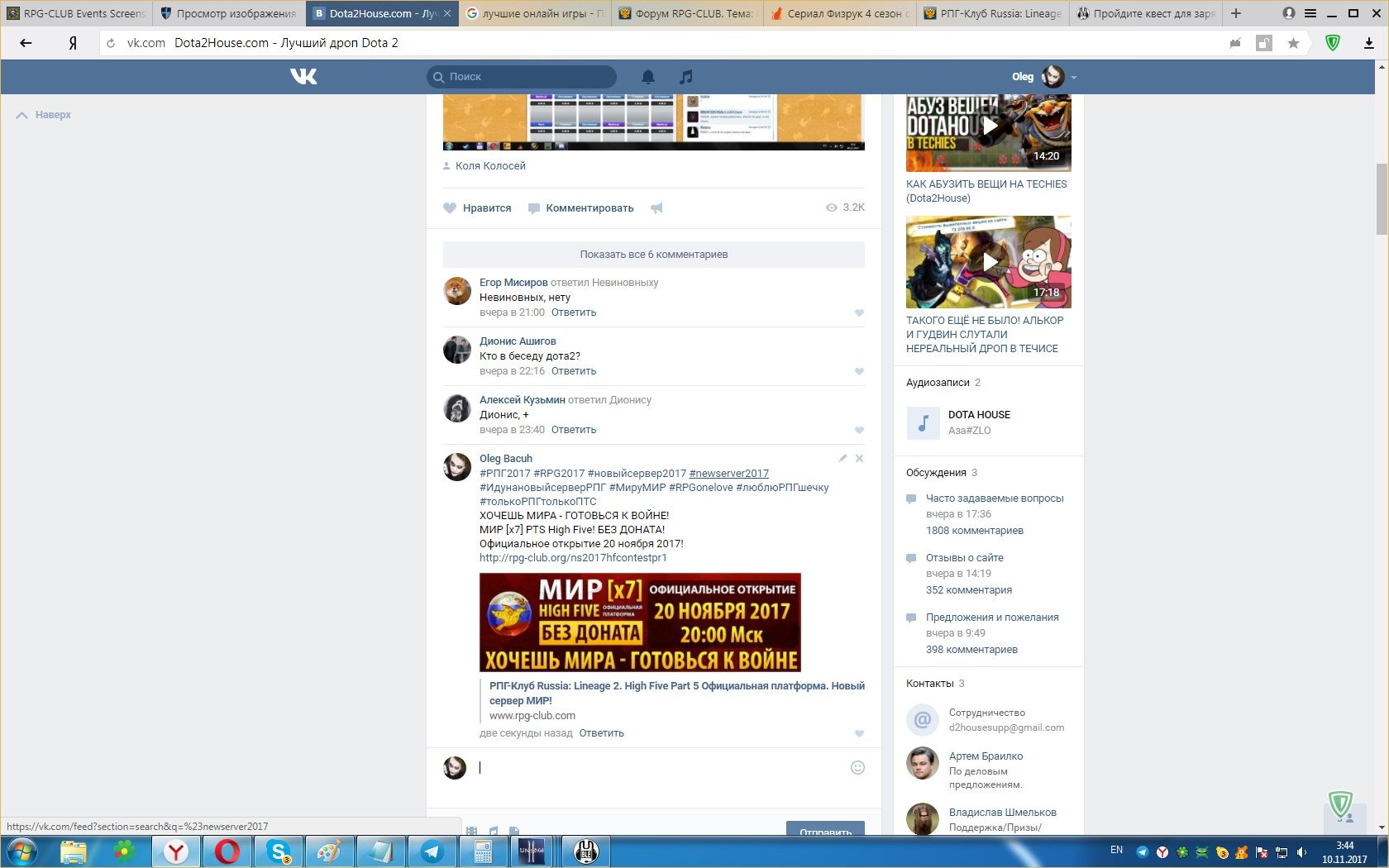Play the 17:18 Алькор и Гудвин video
The image size is (1389, 868).
click(x=989, y=262)
